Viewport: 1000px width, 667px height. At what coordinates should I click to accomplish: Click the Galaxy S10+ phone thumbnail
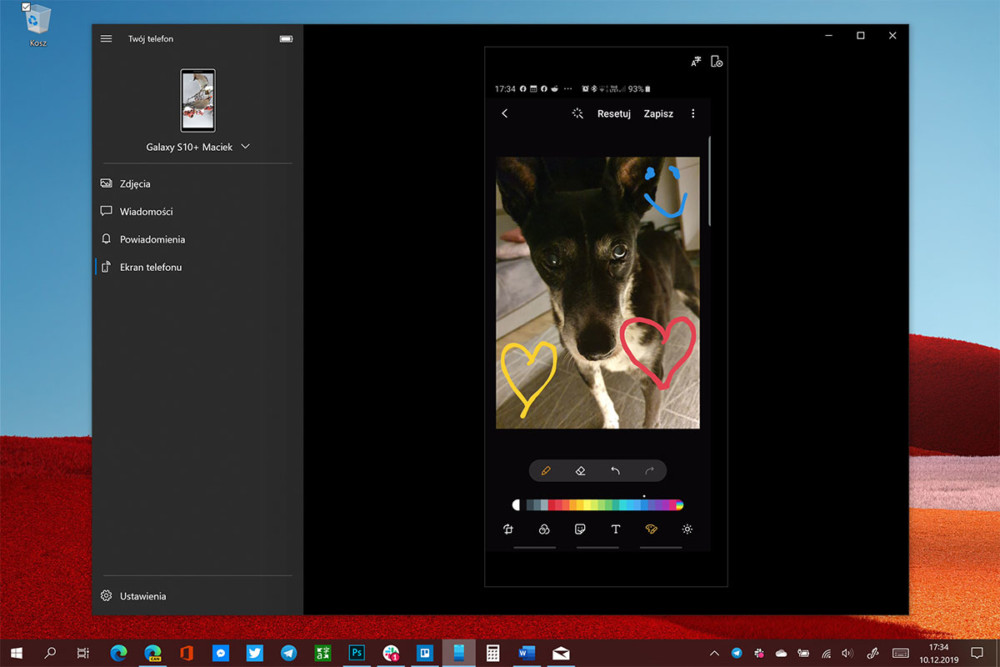[x=198, y=100]
